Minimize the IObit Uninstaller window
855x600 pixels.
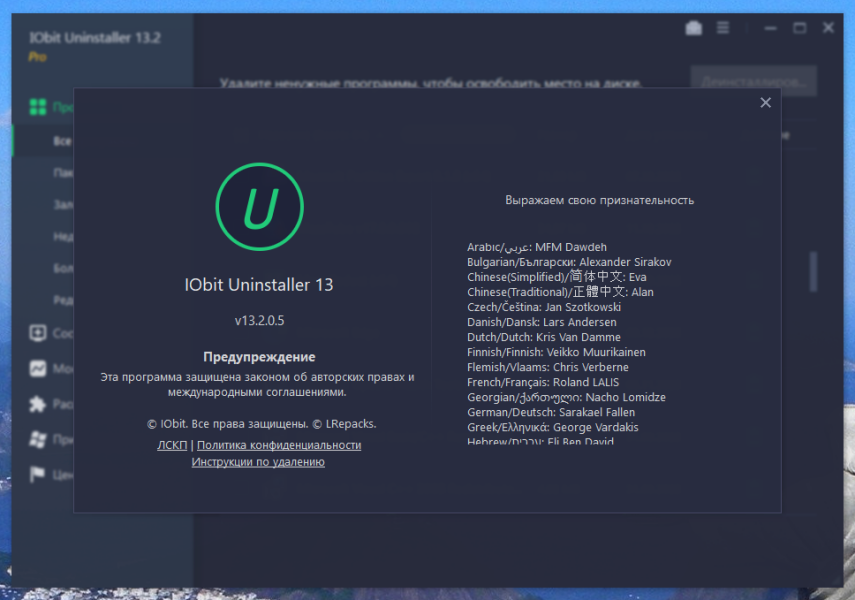[770, 28]
